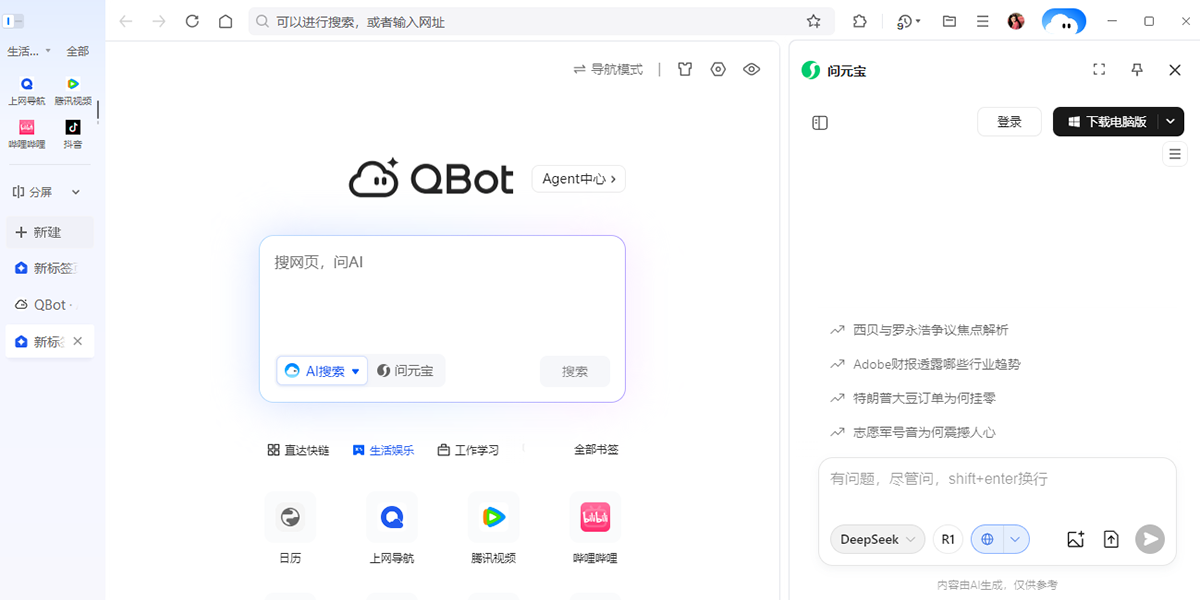
Task: Switch to the QBot tab in sidebar
Action: coord(50,305)
